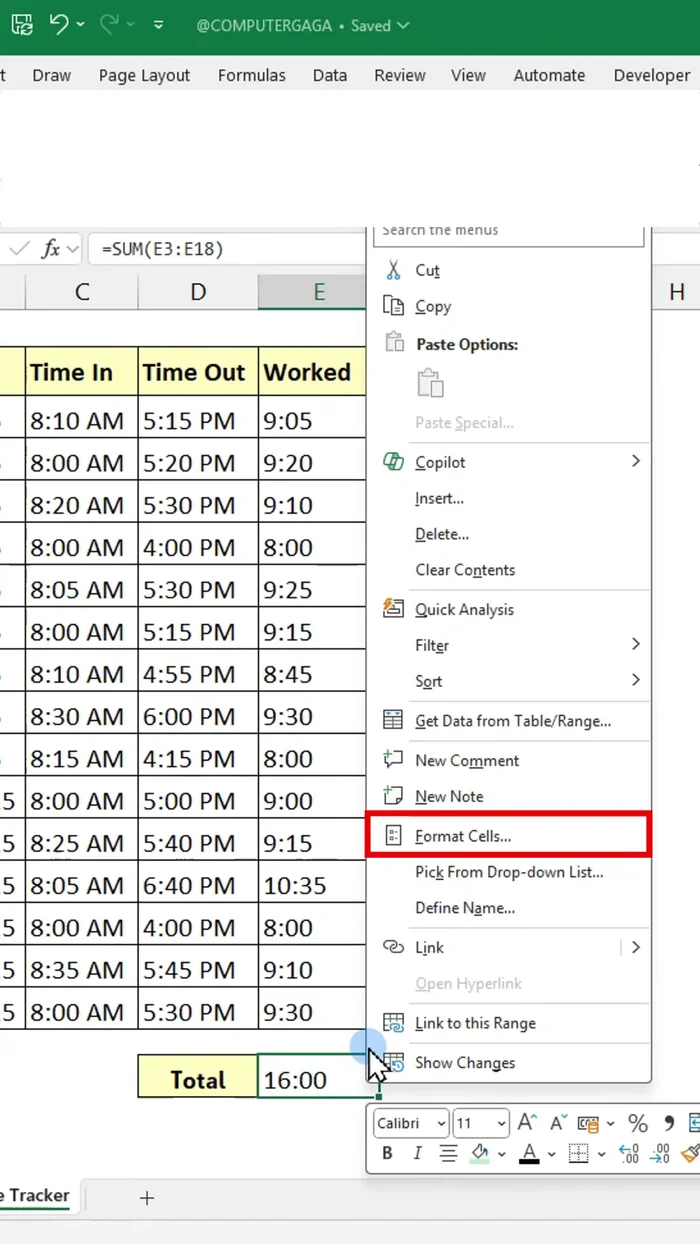Screen dimensions: 700x1244
Task: Choose Copy from the context menu
Action: click(x=509, y=307)
